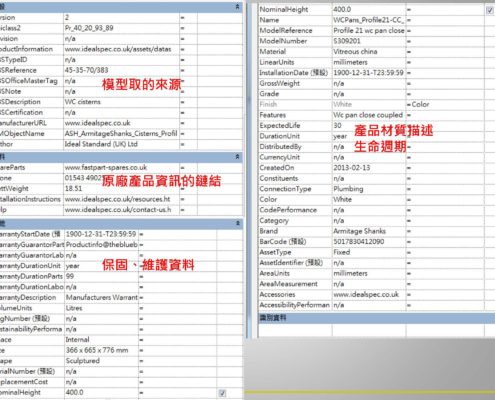This screenshot has width=495, height=400.
Task: Select the GrossWeight parameter label
Action: pos(279,83)
